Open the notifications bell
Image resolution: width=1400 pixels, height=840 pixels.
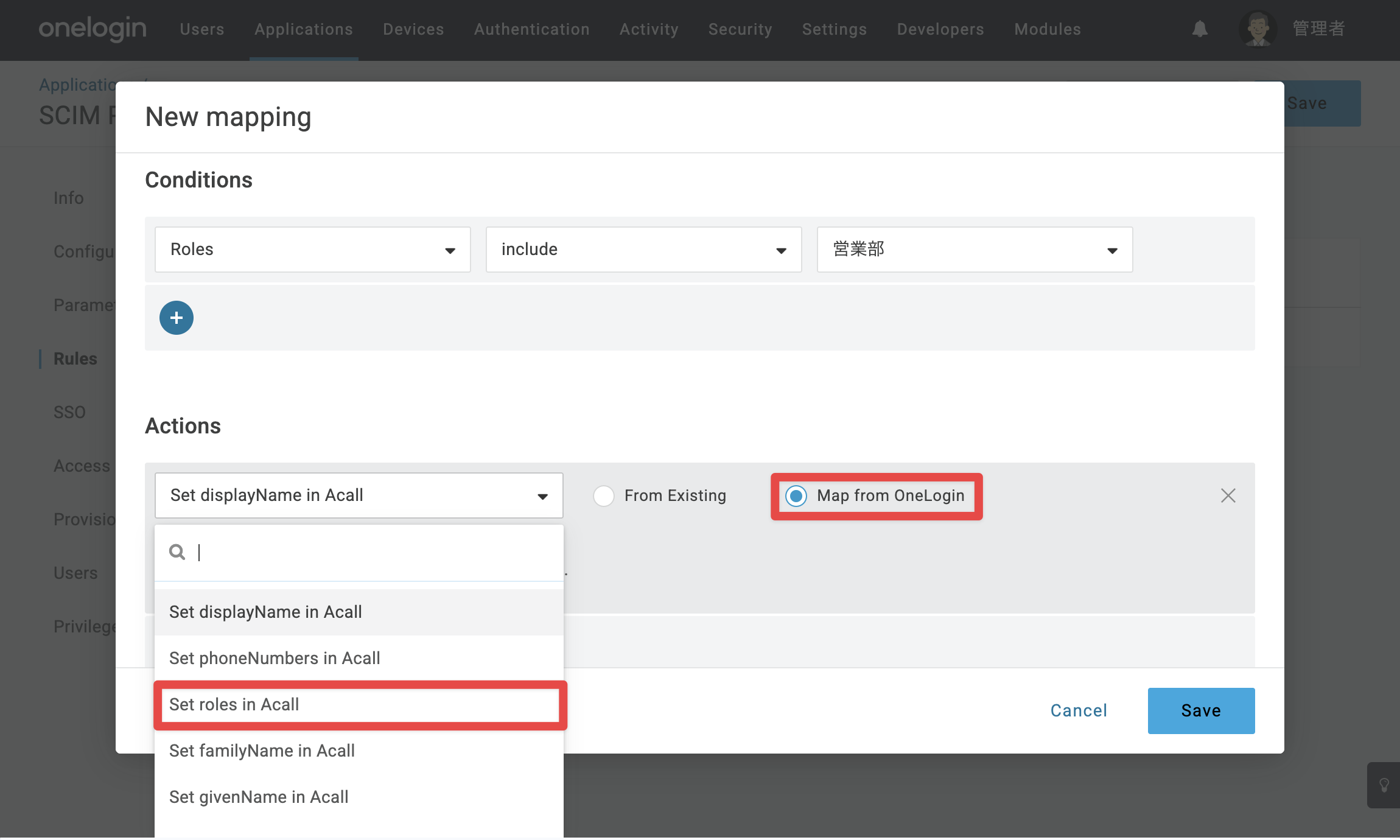pos(1200,29)
